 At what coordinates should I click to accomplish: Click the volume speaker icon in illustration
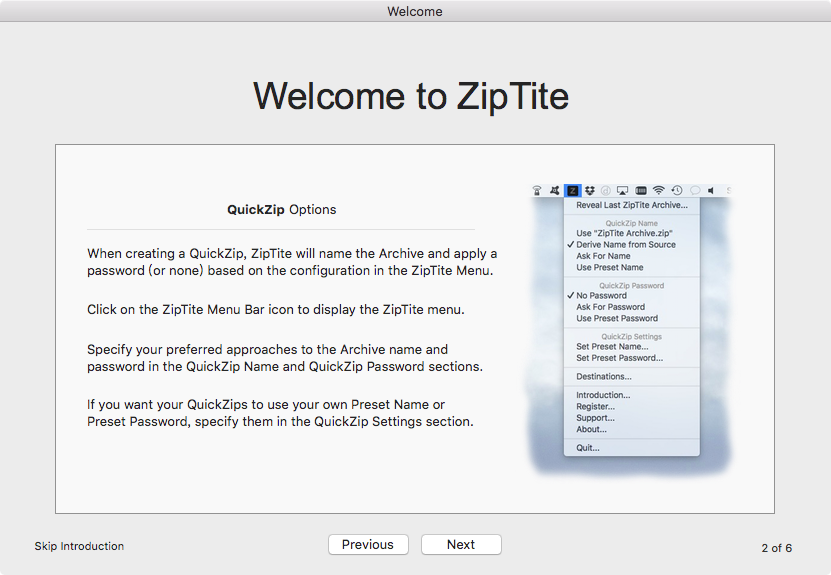[711, 190]
